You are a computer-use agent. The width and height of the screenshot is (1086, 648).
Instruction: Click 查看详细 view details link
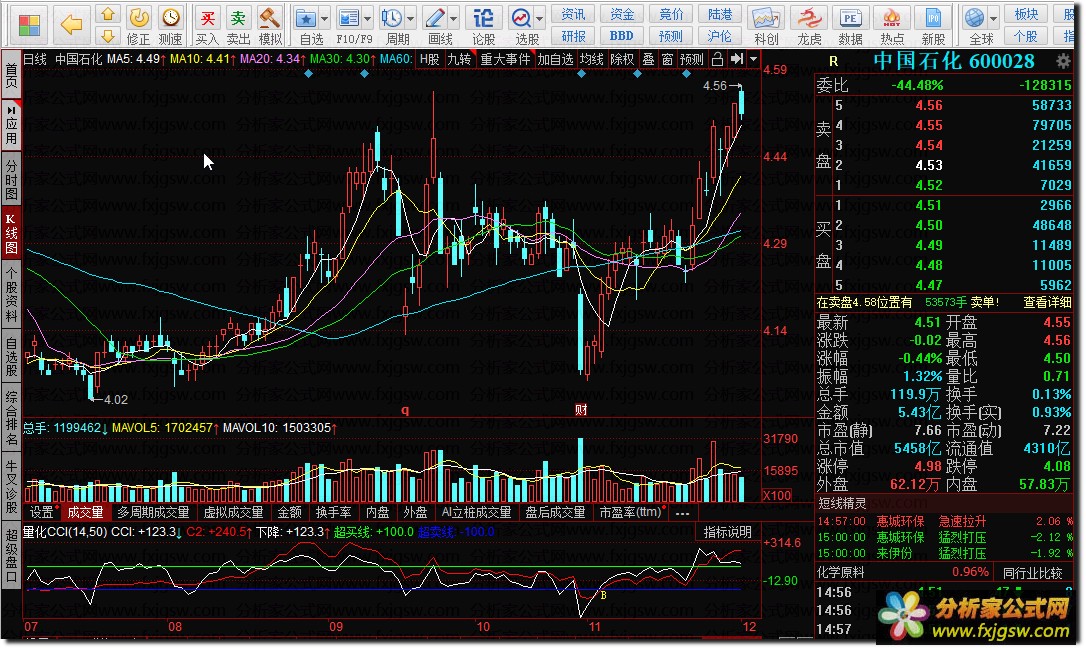coord(1047,303)
